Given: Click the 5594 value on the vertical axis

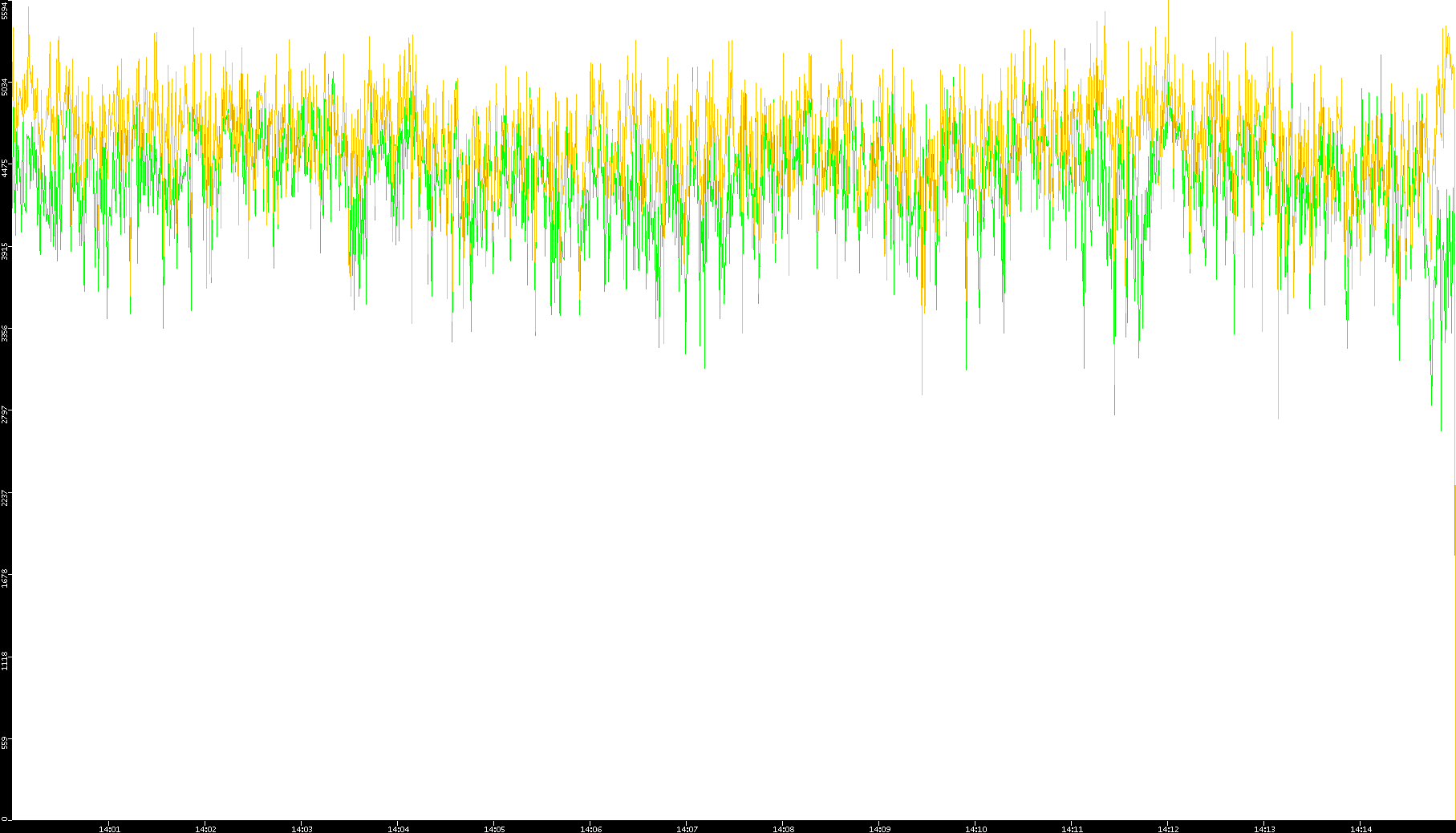Looking at the screenshot, I should pyautogui.click(x=5, y=10).
